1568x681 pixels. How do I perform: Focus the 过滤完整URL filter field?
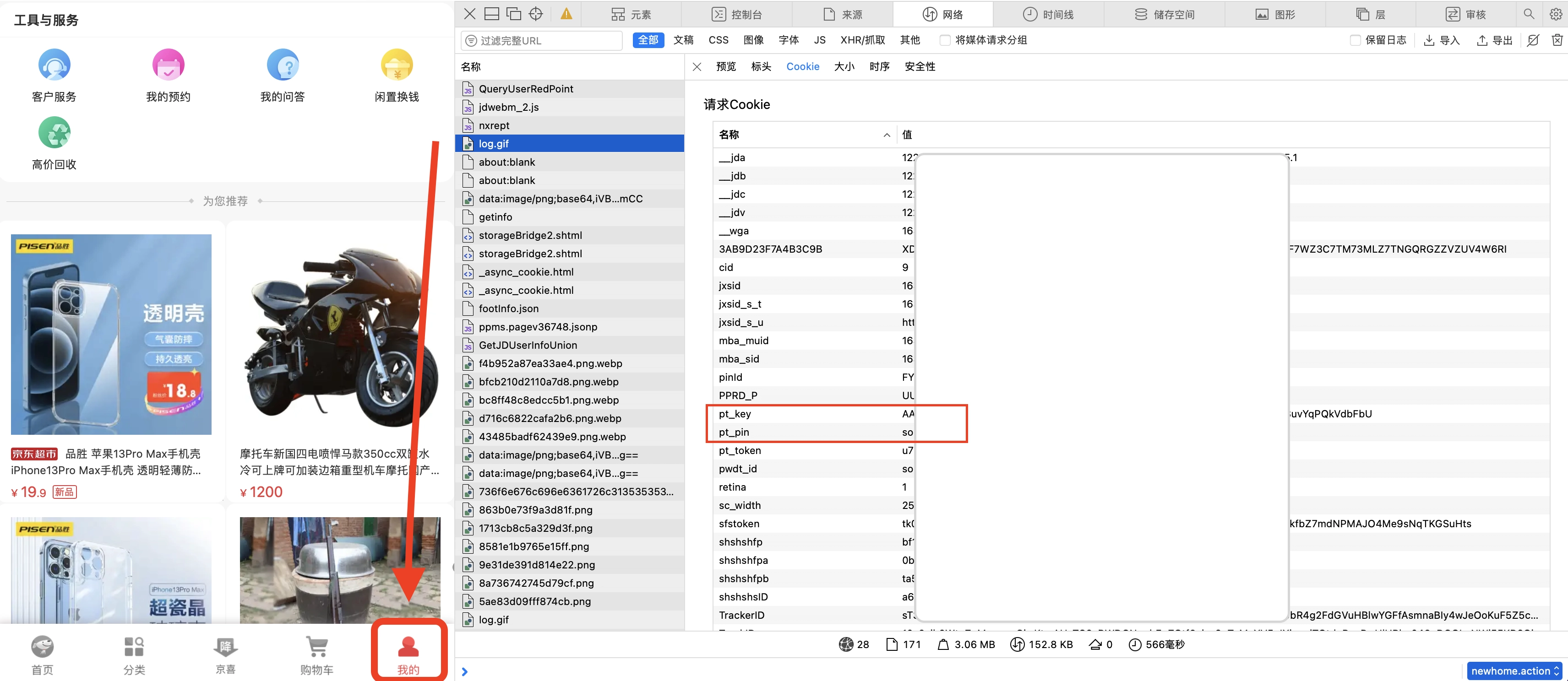tap(542, 41)
